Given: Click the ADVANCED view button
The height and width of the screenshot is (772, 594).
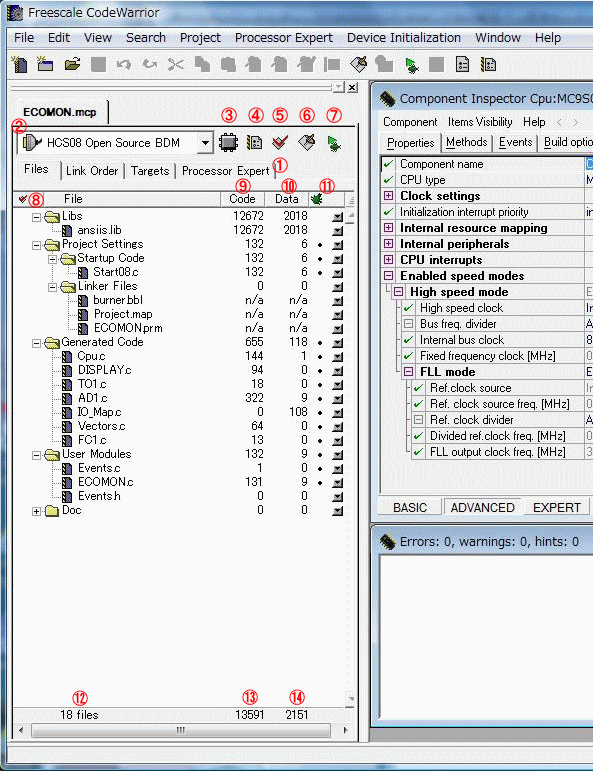Looking at the screenshot, I should [482, 508].
